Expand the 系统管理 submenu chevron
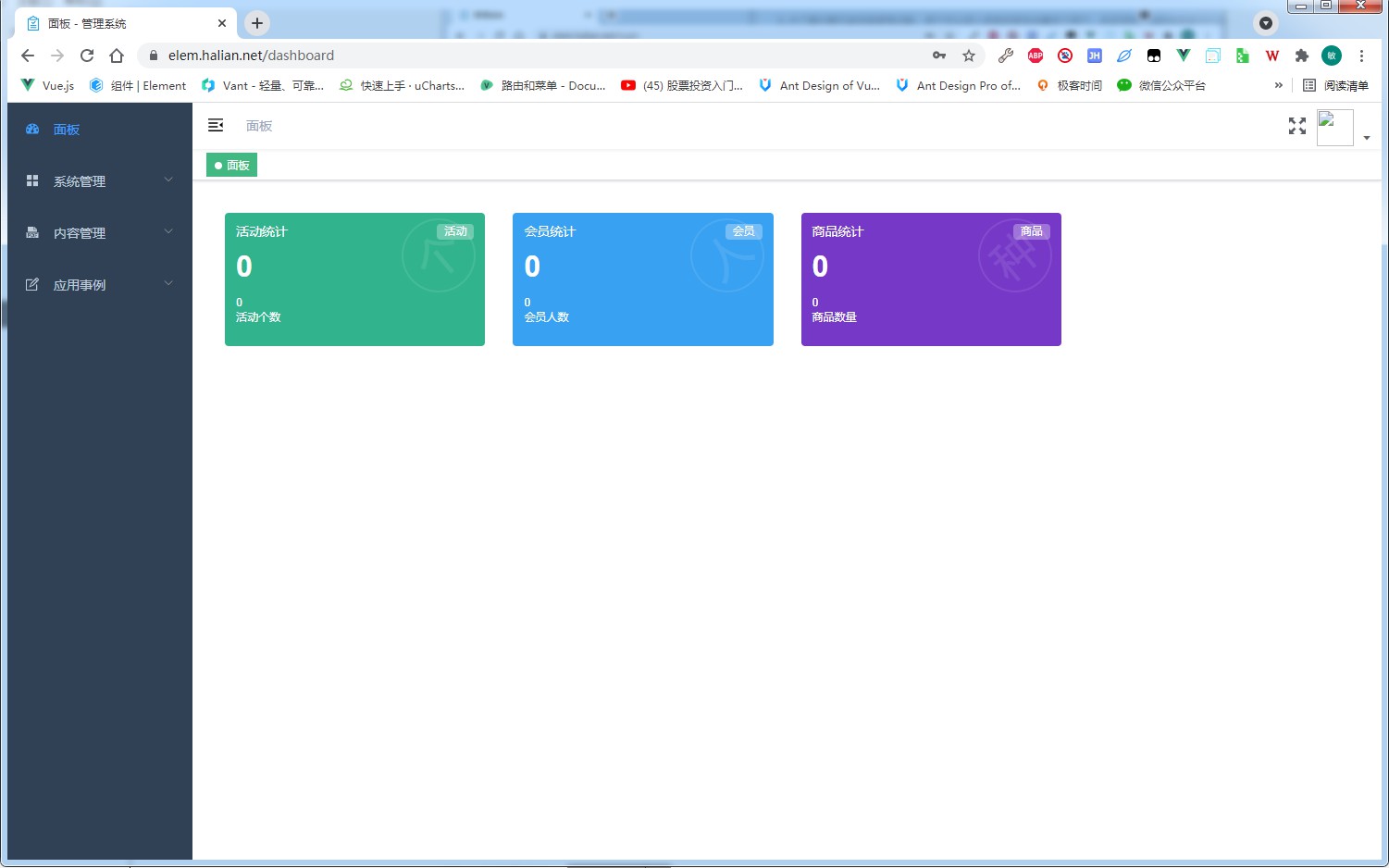This screenshot has height=868, width=1389. pyautogui.click(x=168, y=180)
